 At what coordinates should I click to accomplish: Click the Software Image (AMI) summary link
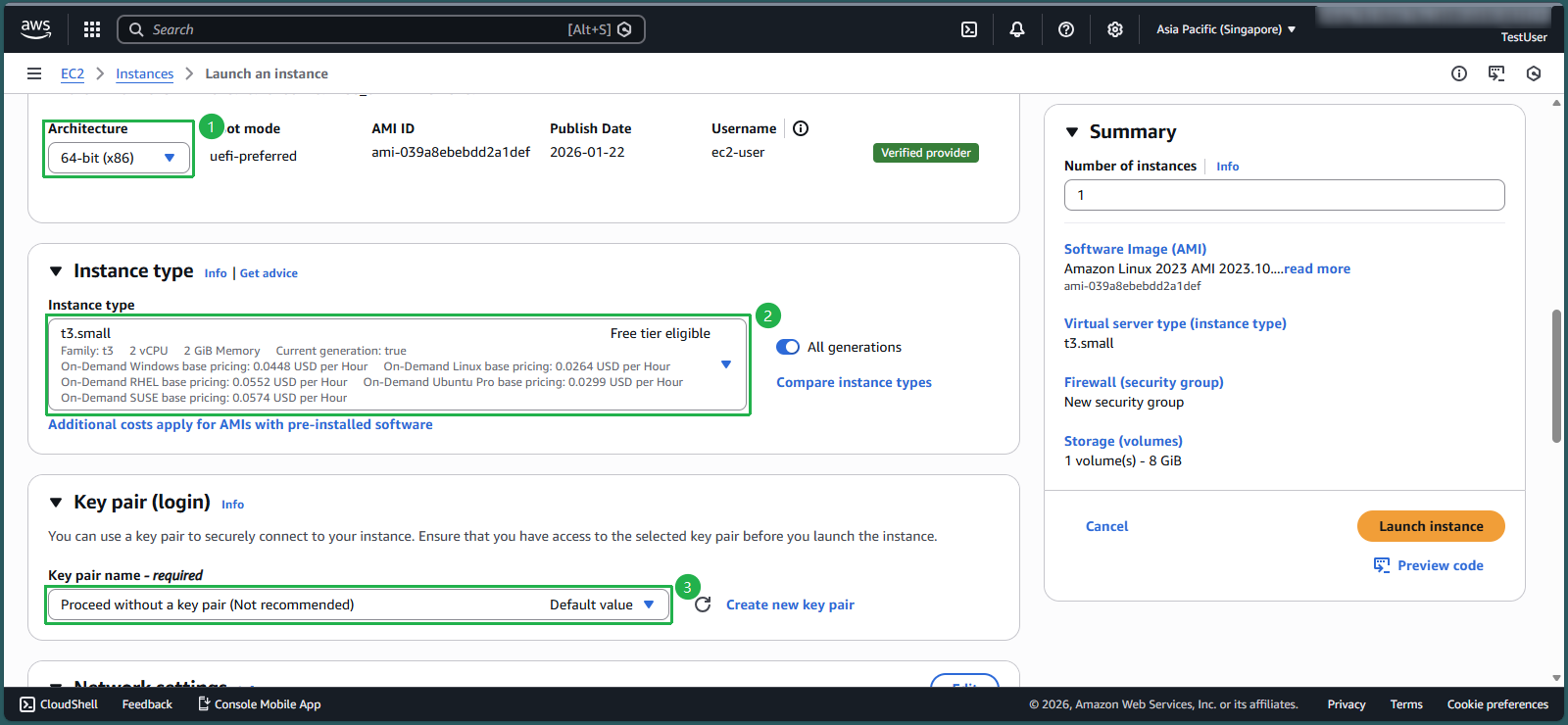coord(1135,249)
